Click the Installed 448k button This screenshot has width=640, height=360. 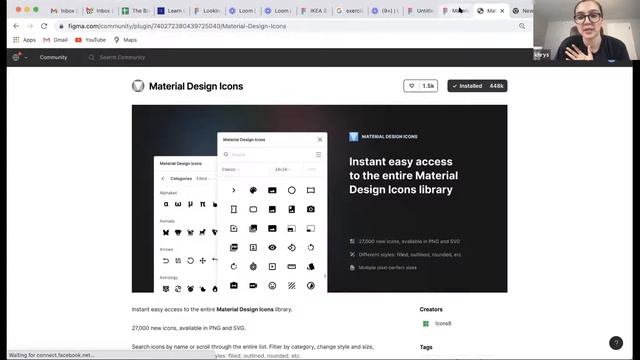coord(477,86)
